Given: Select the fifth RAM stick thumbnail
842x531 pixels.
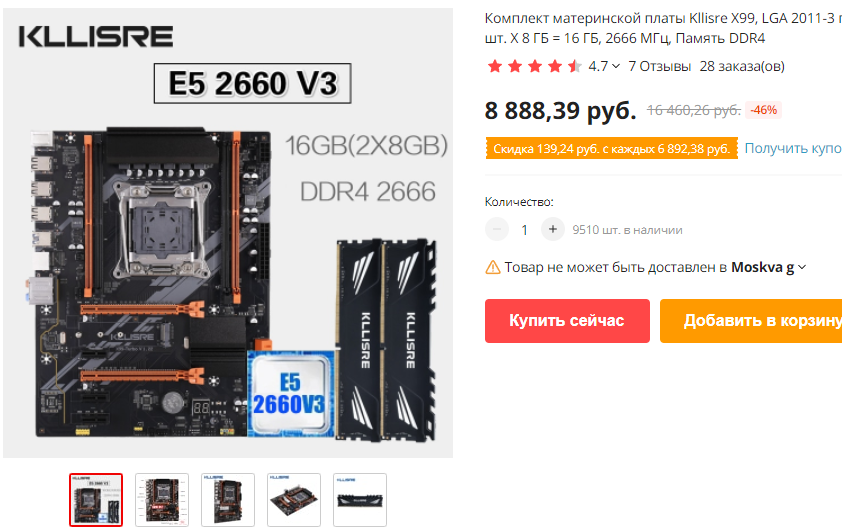Looking at the screenshot, I should point(360,500).
